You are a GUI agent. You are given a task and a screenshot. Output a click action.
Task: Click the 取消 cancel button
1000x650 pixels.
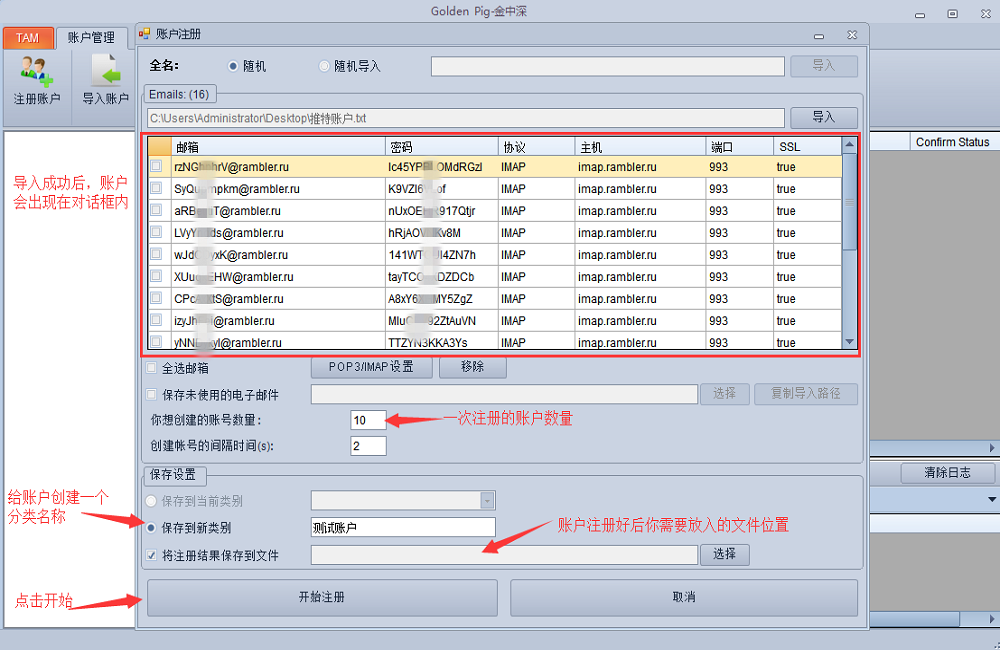684,597
